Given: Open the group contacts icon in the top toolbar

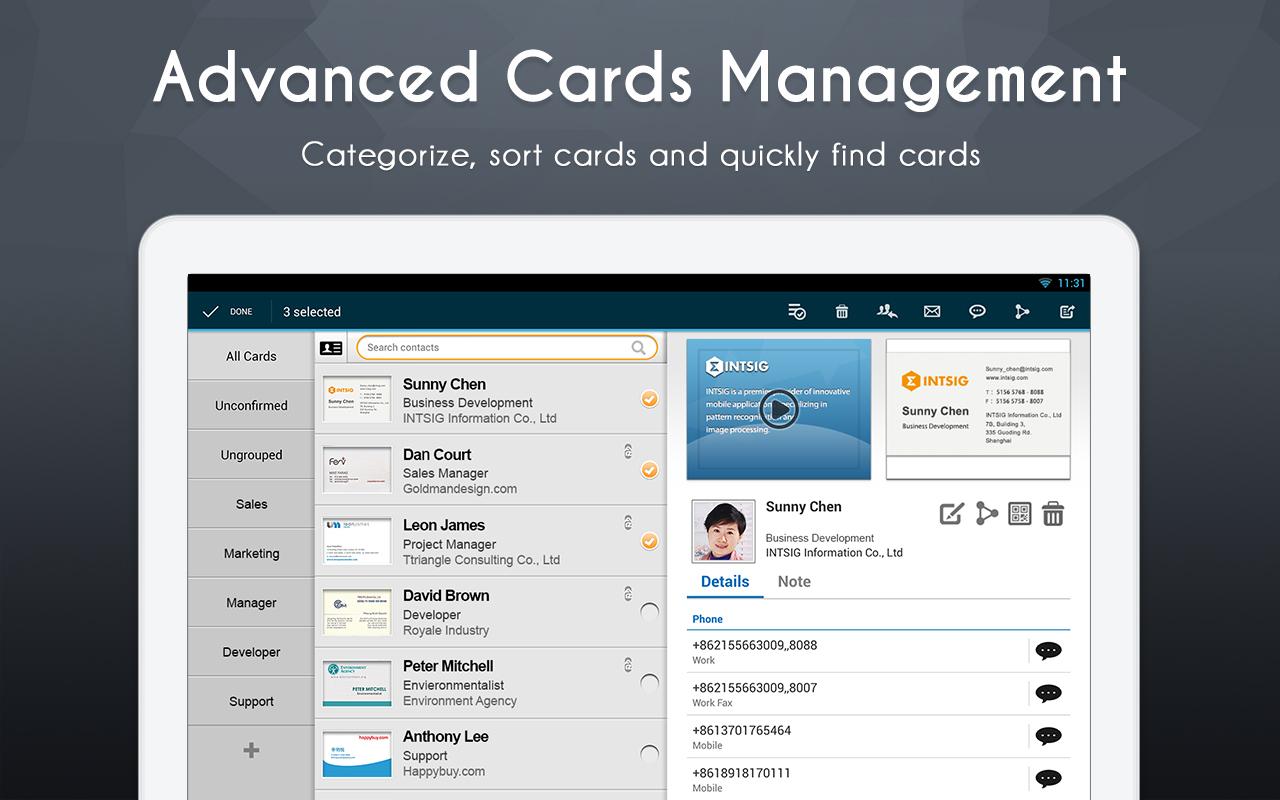Looking at the screenshot, I should coord(887,312).
